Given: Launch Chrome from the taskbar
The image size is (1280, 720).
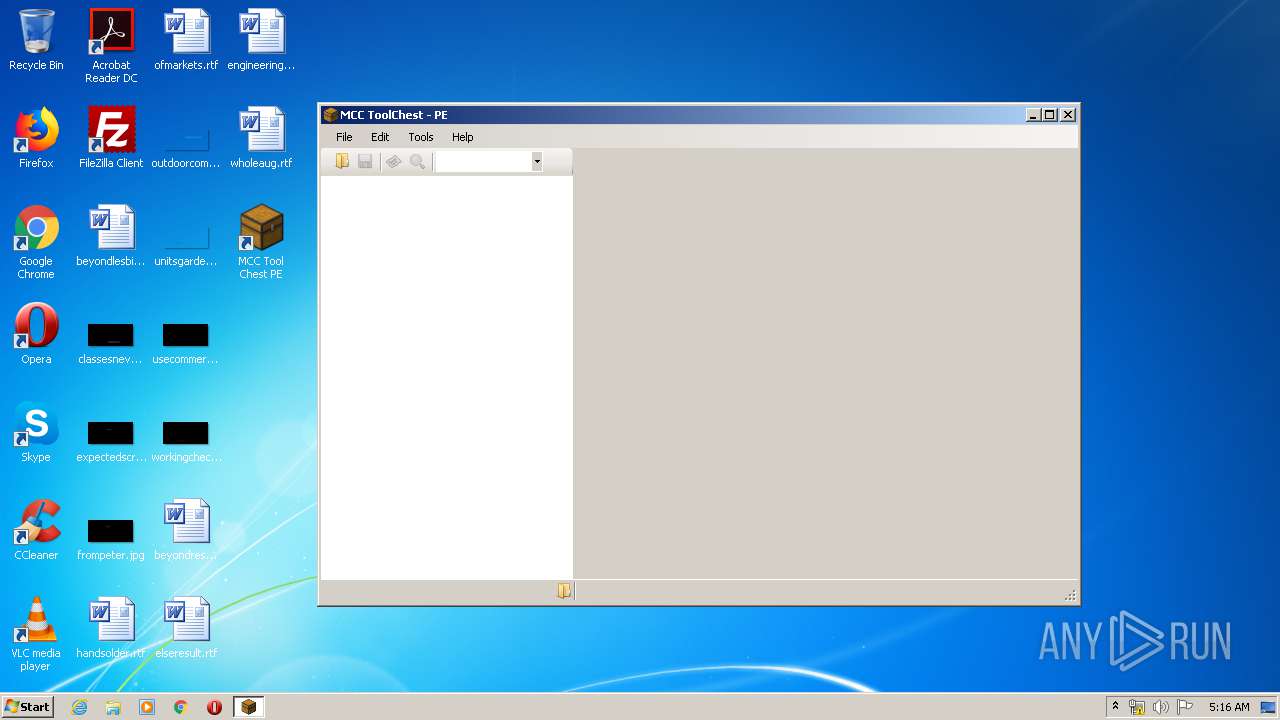Looking at the screenshot, I should [181, 707].
